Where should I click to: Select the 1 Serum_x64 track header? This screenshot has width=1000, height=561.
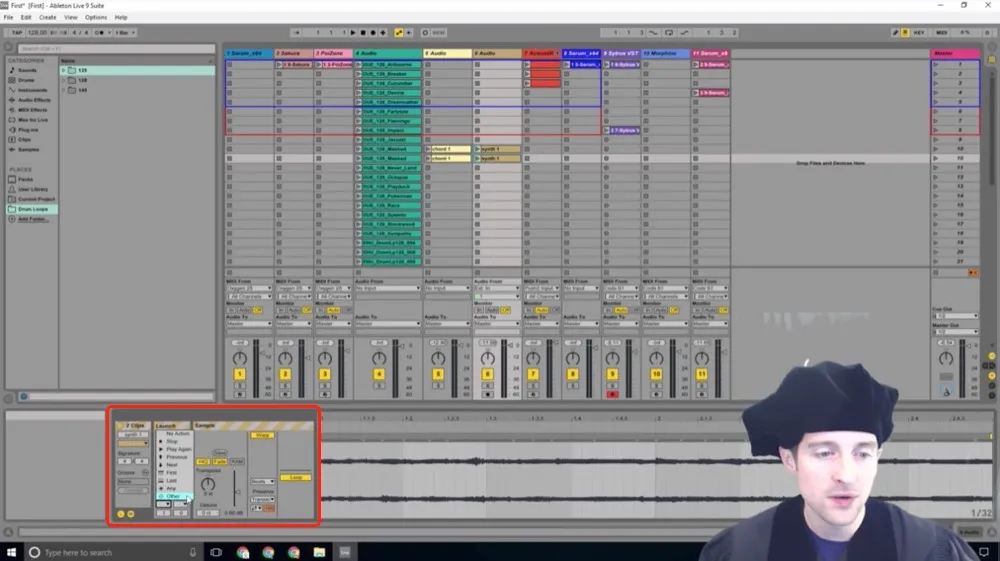pos(249,54)
